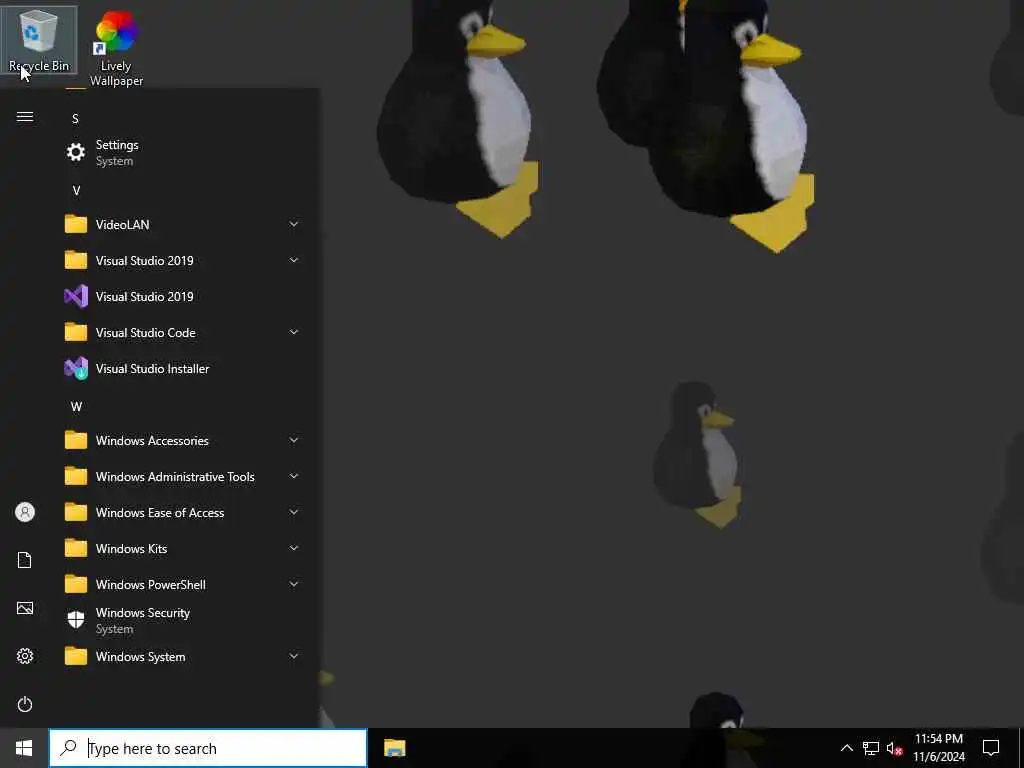This screenshot has height=768, width=1024.
Task: Expand Visual Studio Code folder chevron
Action: (x=294, y=332)
